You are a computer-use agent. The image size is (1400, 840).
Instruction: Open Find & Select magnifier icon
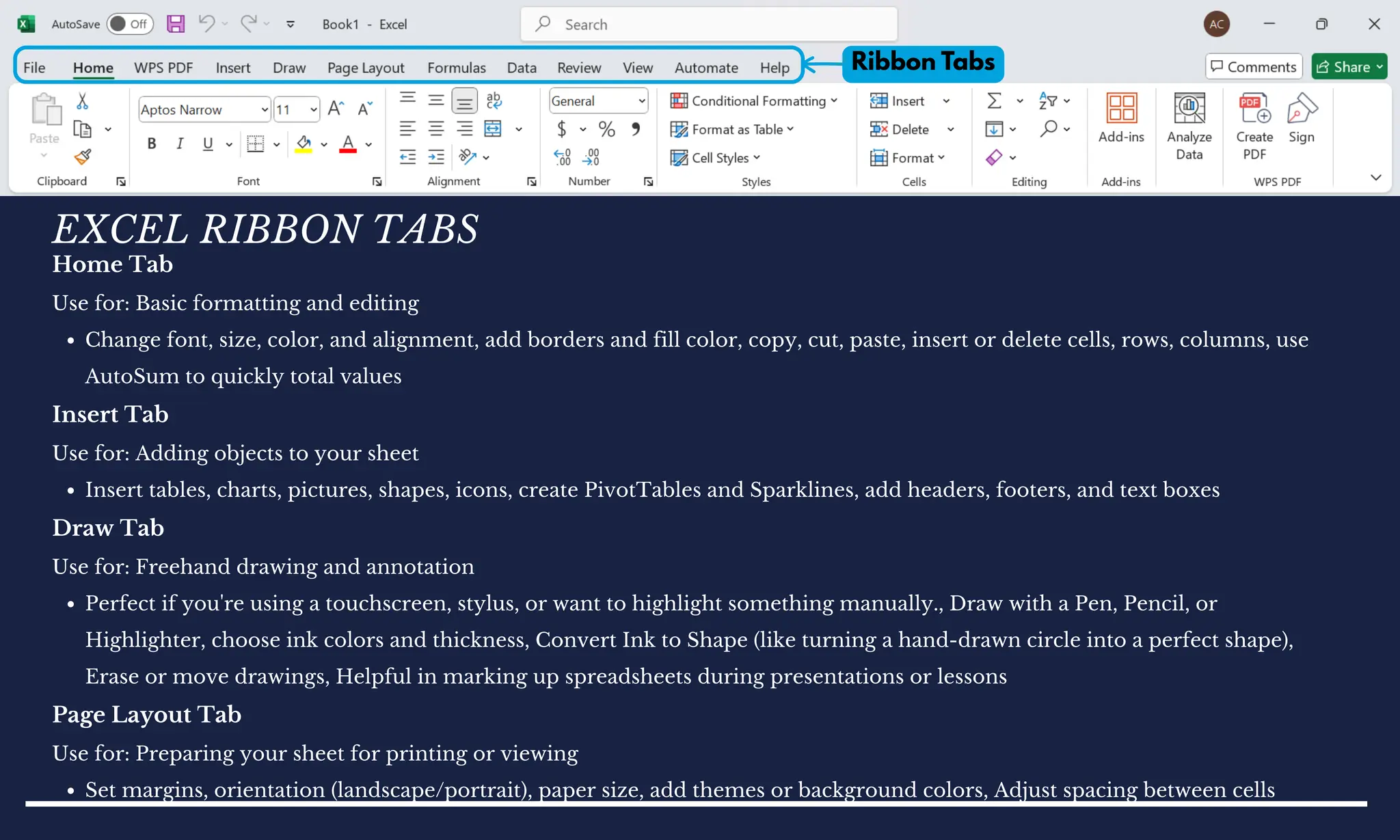1049,128
